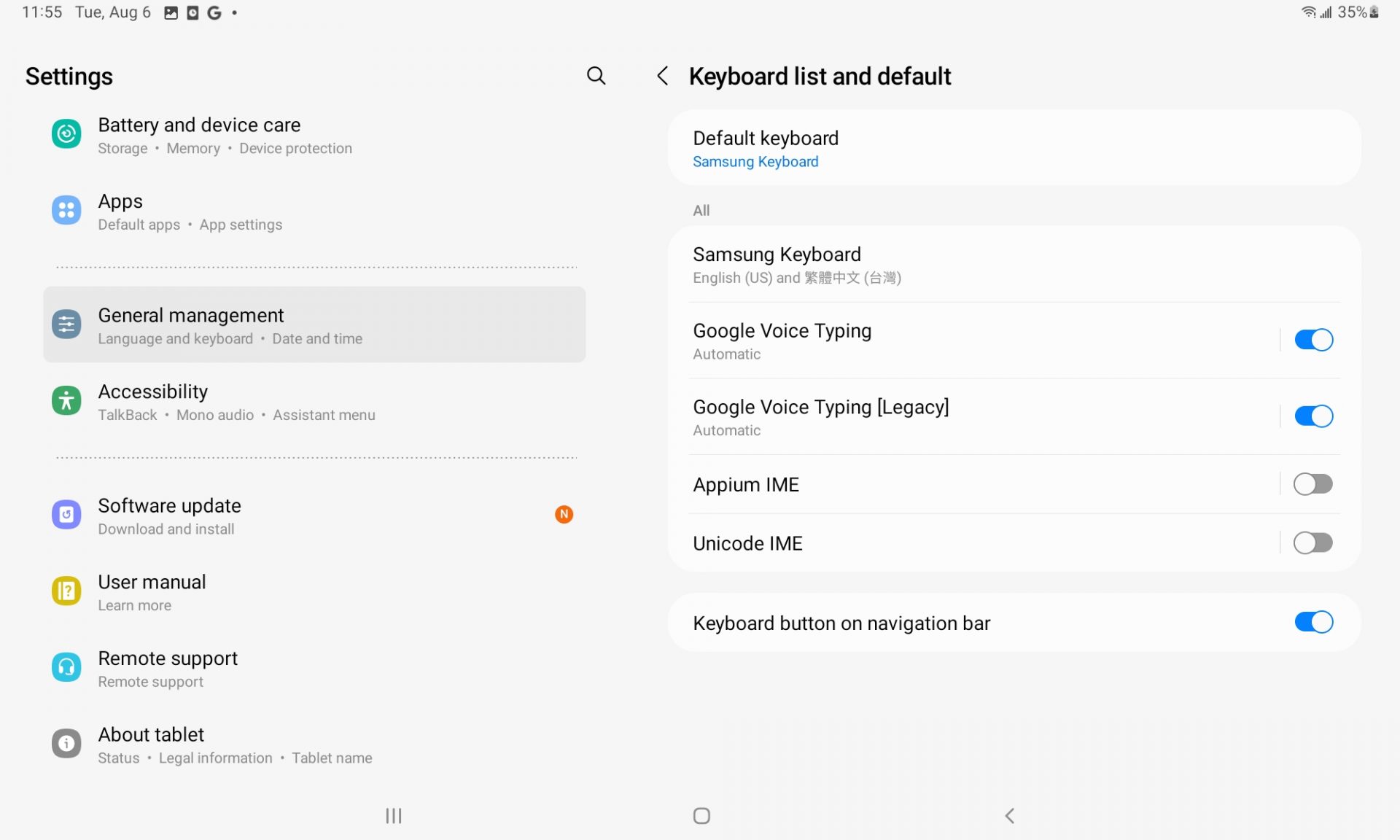Open Samsung Keyboard settings entry
Viewport: 1400px width, 840px height.
click(1014, 265)
